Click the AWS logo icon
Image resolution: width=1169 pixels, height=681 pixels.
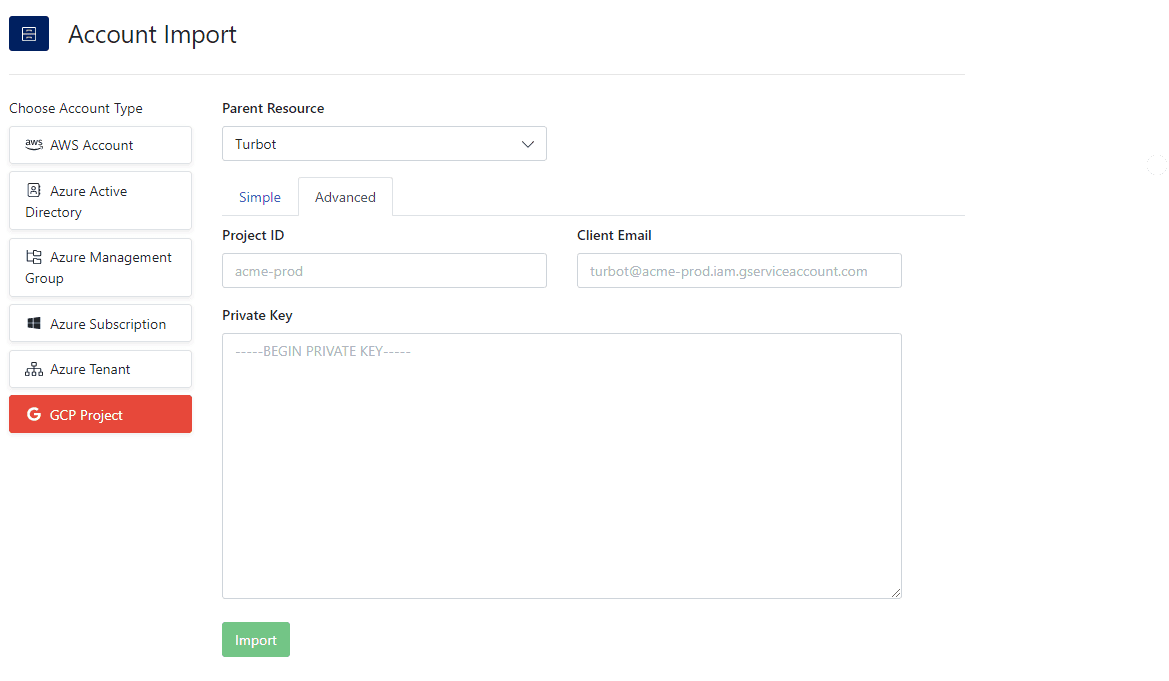click(34, 145)
